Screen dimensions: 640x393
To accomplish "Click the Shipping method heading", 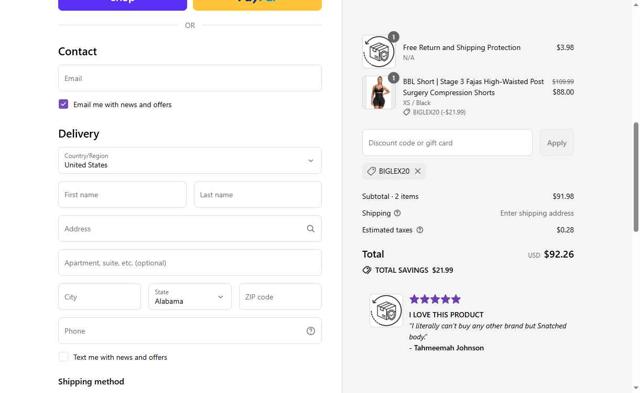I will pos(91,382).
